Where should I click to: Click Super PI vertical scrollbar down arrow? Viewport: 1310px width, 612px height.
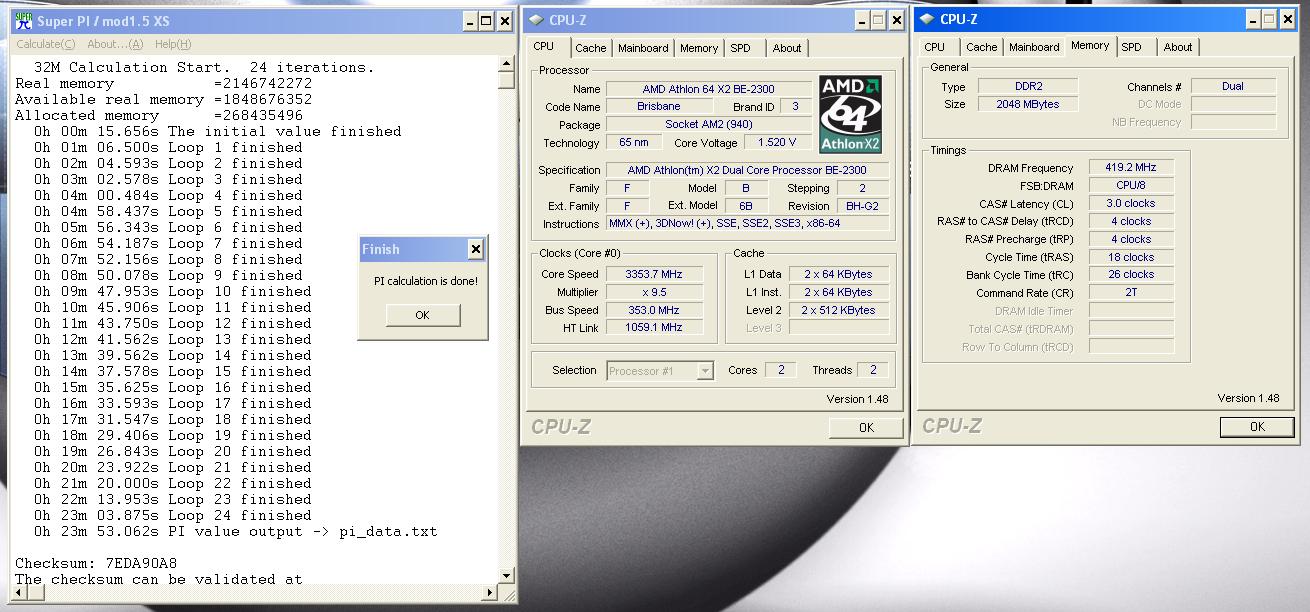point(506,578)
